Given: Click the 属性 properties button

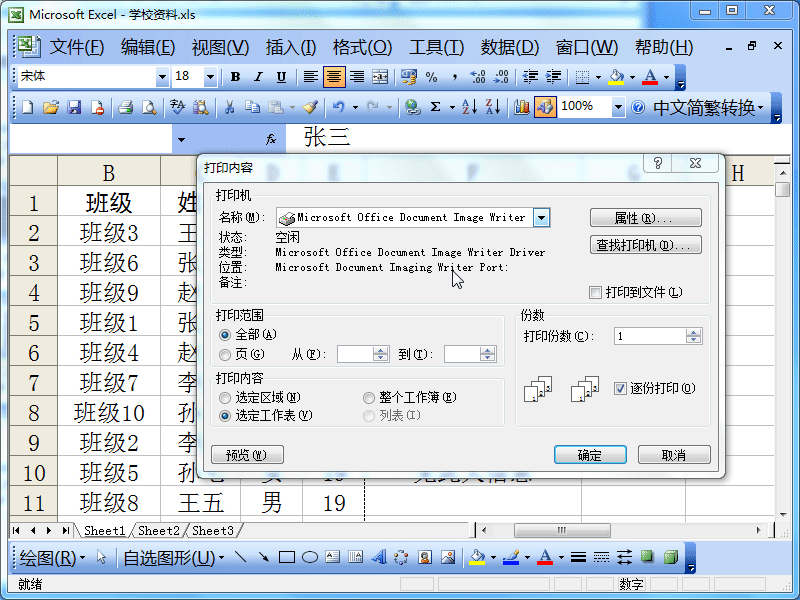Looking at the screenshot, I should (x=645, y=218).
